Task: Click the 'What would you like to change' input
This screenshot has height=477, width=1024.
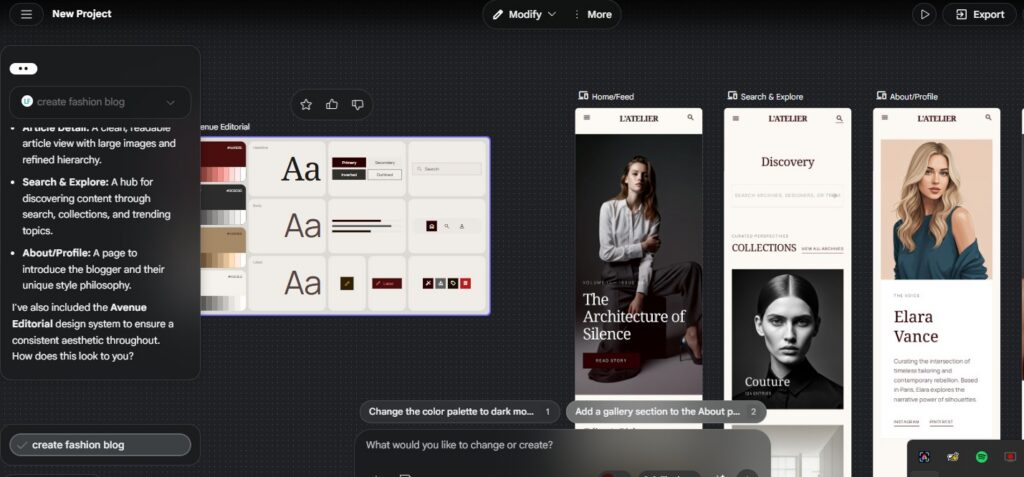Action: point(560,445)
